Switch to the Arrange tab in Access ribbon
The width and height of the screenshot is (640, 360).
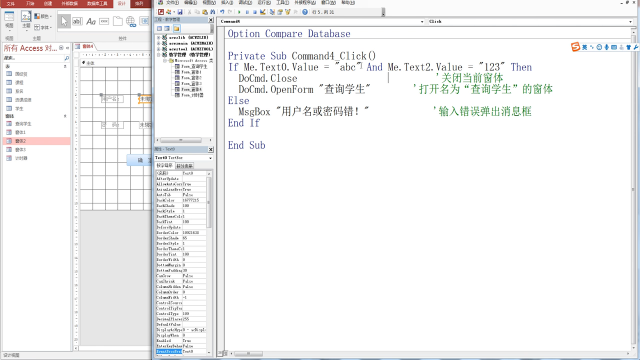139,3
